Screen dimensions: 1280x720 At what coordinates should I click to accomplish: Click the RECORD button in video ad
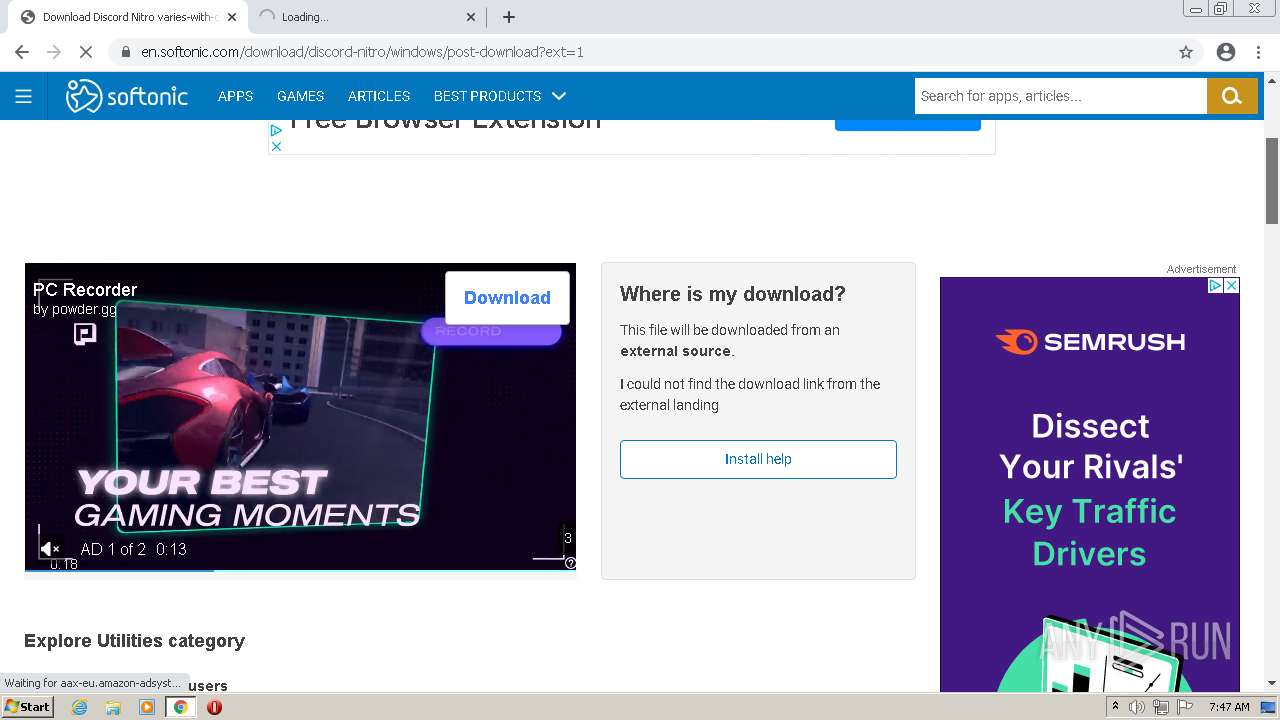(491, 332)
